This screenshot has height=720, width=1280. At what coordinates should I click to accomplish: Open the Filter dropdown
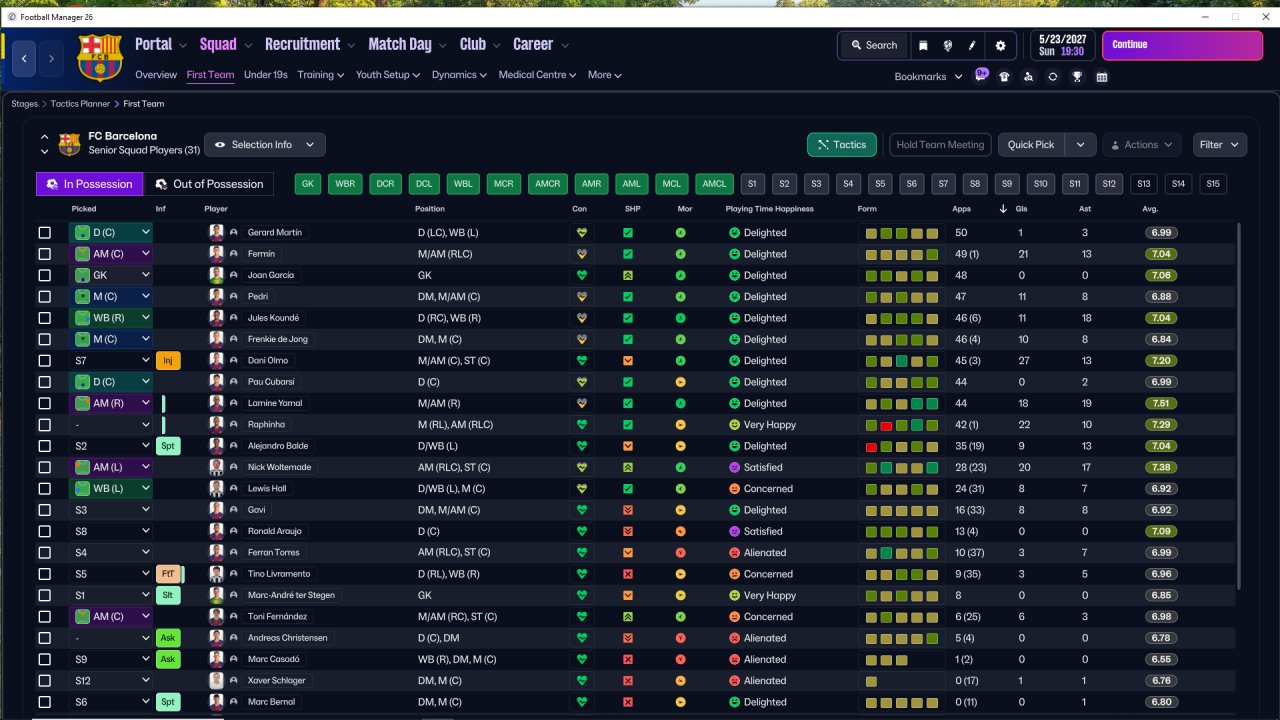click(1220, 145)
